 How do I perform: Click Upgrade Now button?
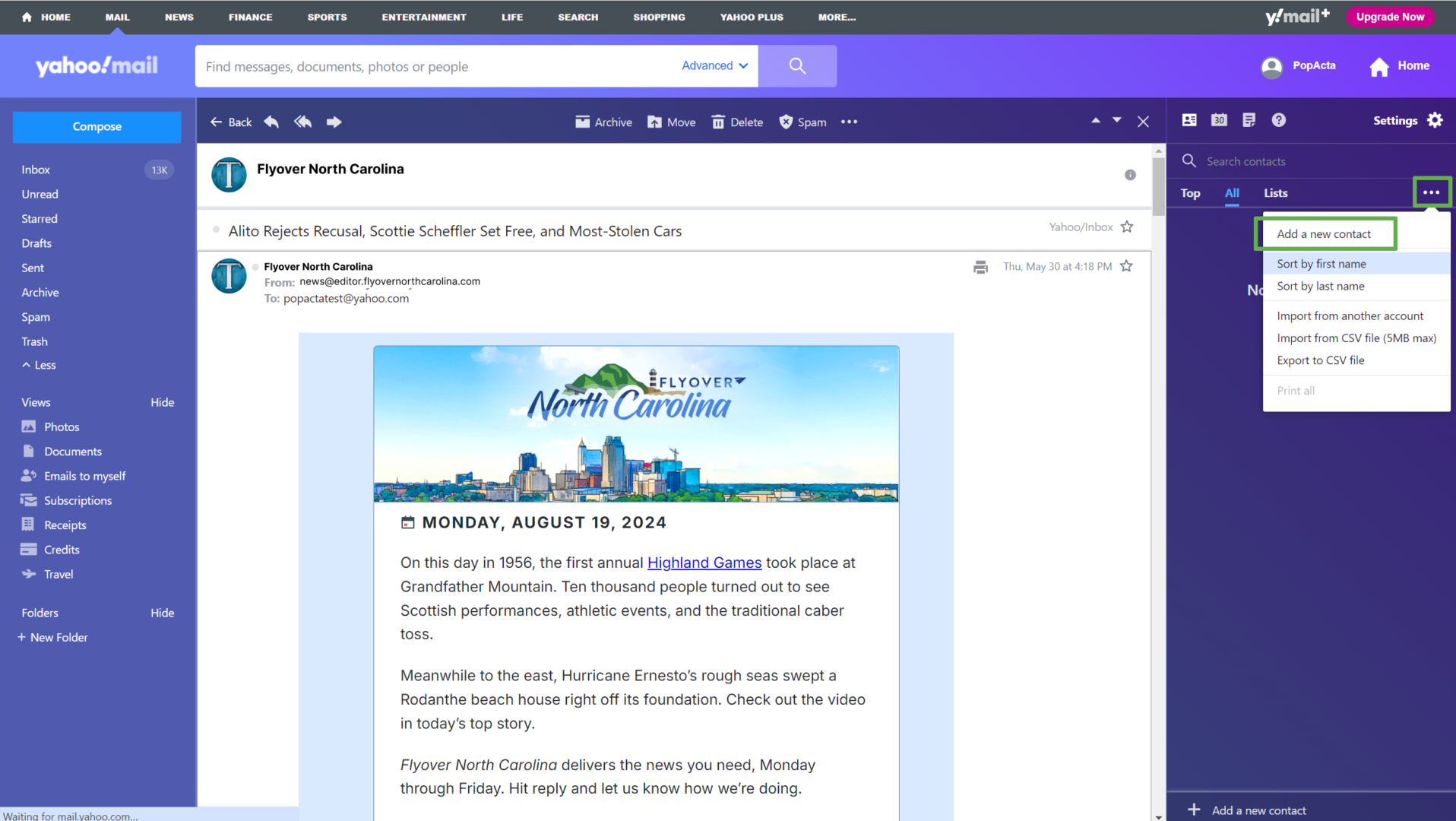(x=1390, y=17)
